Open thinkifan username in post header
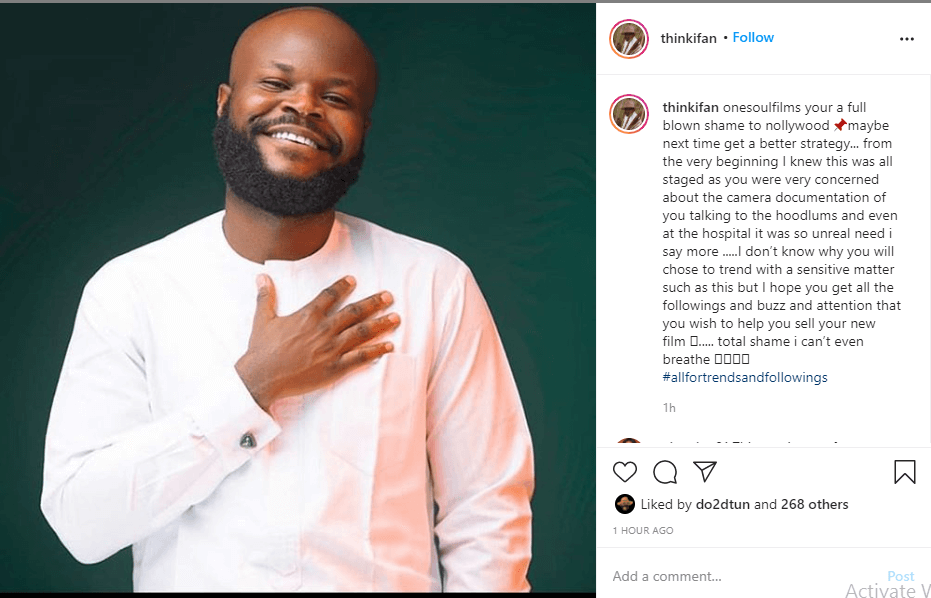This screenshot has width=931, height=598. point(688,38)
